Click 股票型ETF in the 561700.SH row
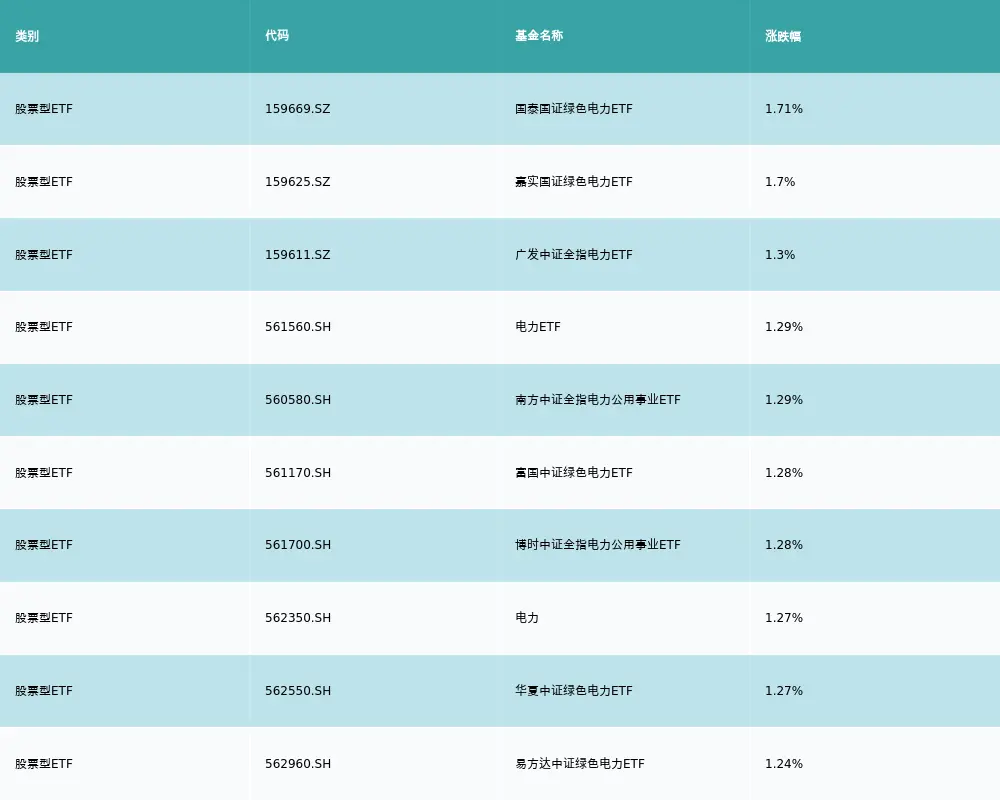 (44, 545)
